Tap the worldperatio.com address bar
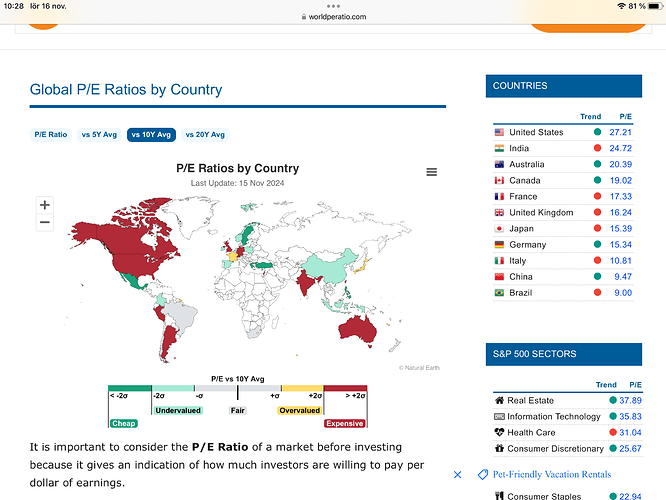Image resolution: width=666 pixels, height=500 pixels. point(333,17)
